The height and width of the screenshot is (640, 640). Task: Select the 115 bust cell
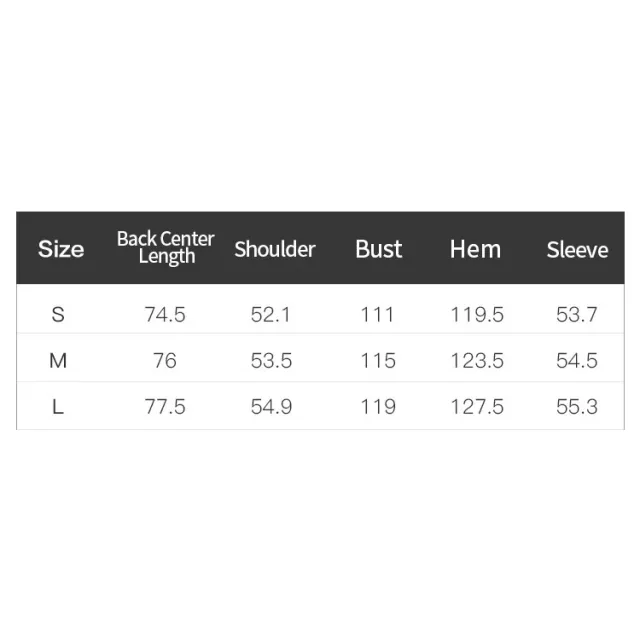pyautogui.click(x=378, y=360)
